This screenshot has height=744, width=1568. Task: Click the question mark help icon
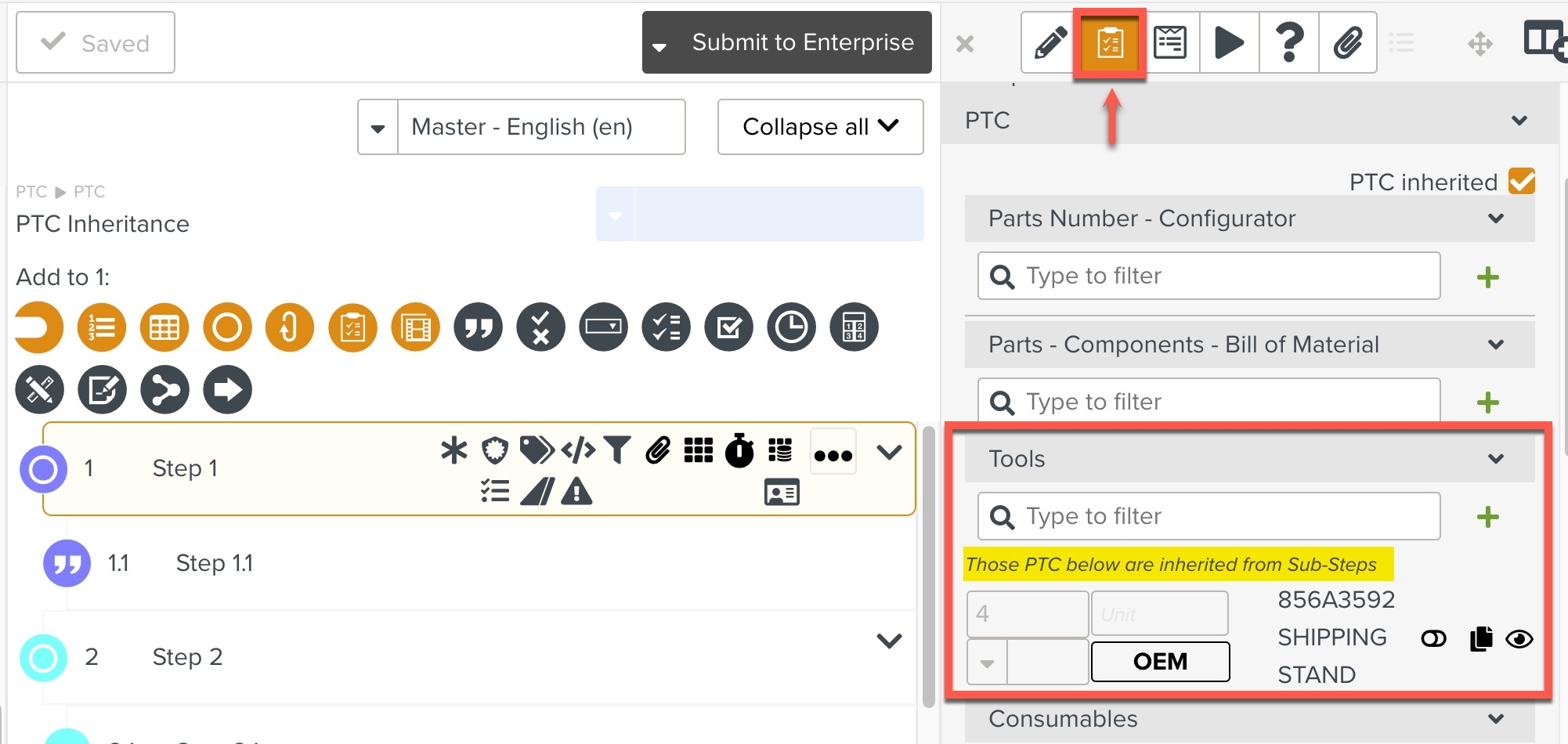[1289, 42]
